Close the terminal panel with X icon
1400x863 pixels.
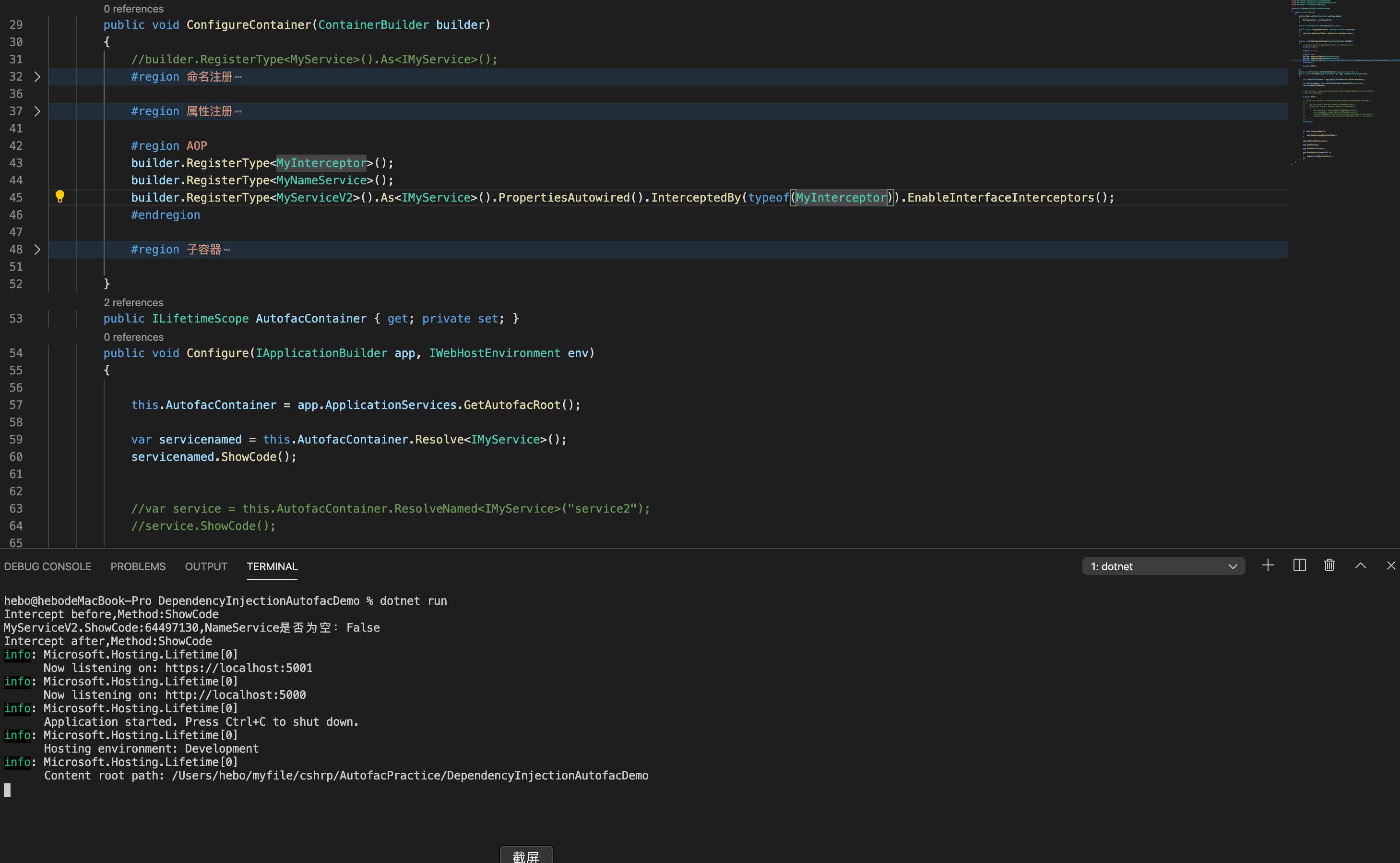[x=1391, y=565]
